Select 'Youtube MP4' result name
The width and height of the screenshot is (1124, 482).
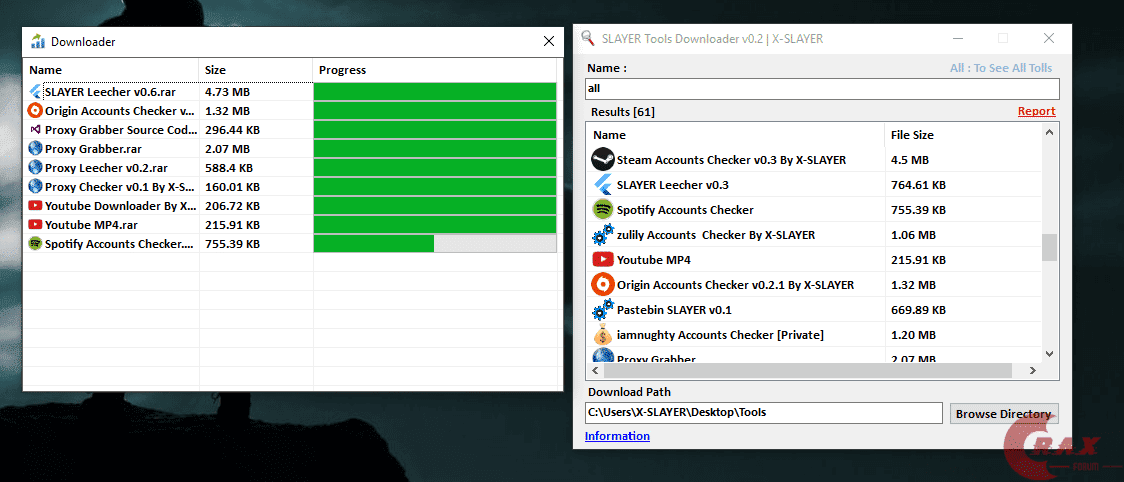click(654, 260)
